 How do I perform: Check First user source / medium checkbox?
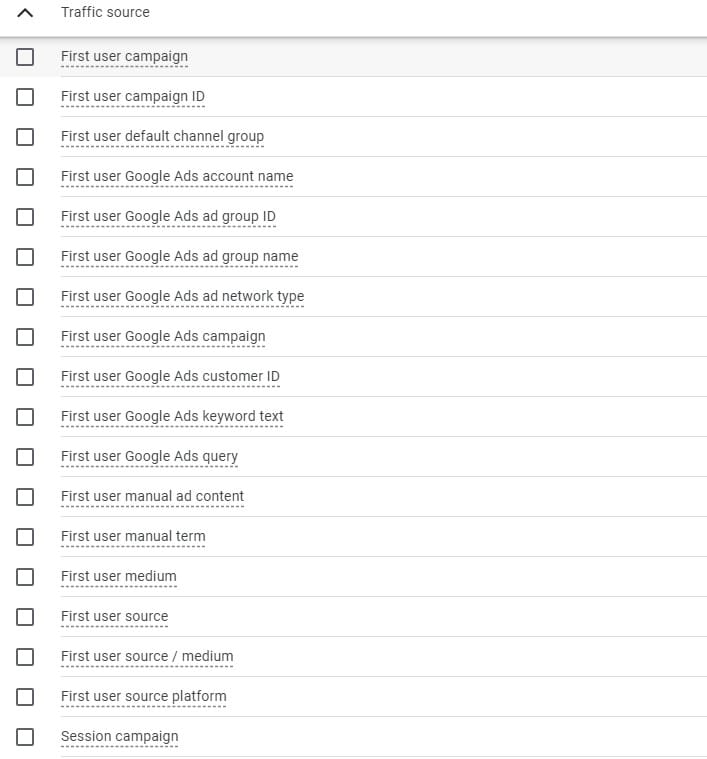[x=25, y=657]
